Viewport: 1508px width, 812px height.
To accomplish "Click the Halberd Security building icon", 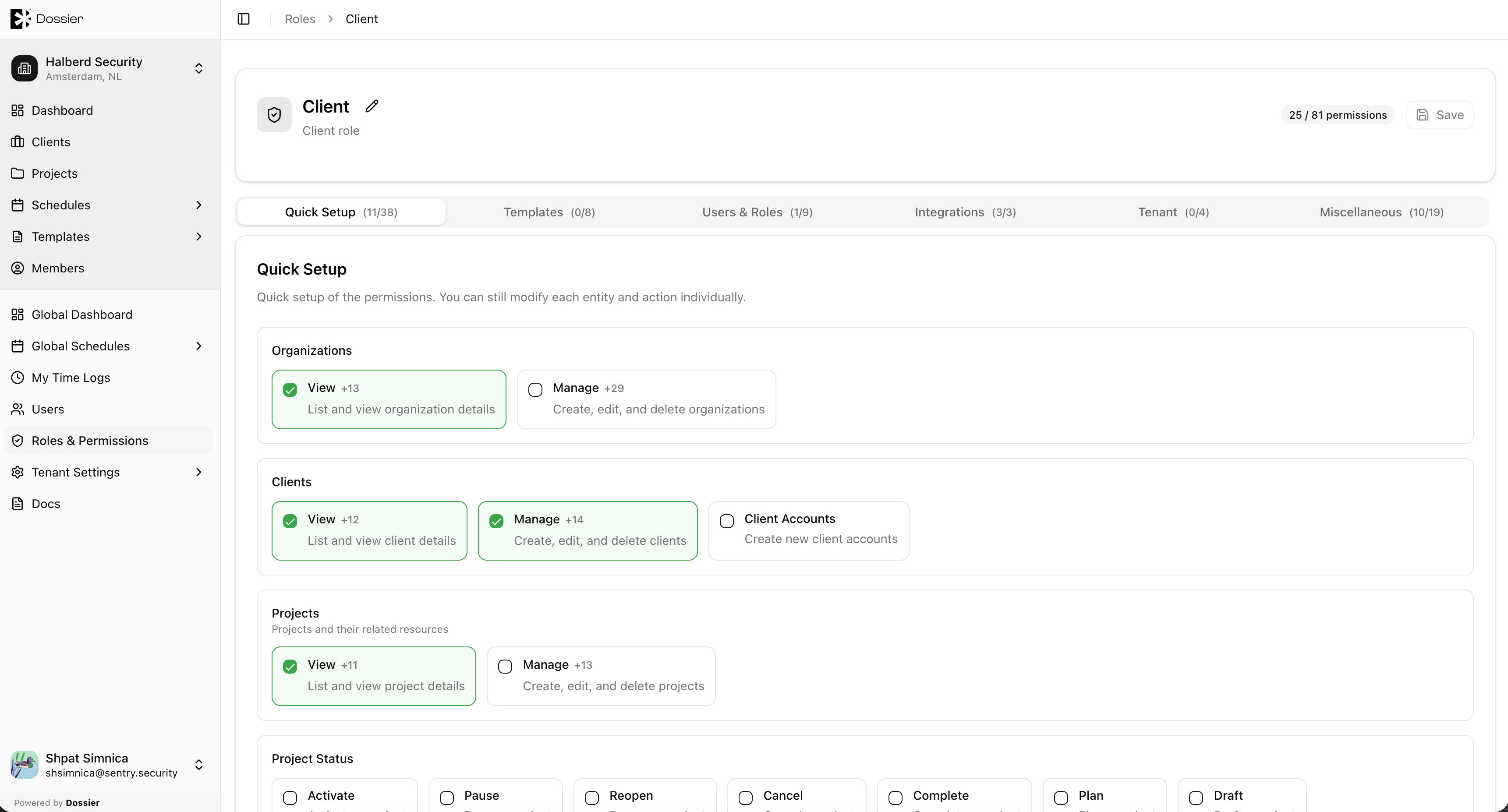I will pos(25,68).
